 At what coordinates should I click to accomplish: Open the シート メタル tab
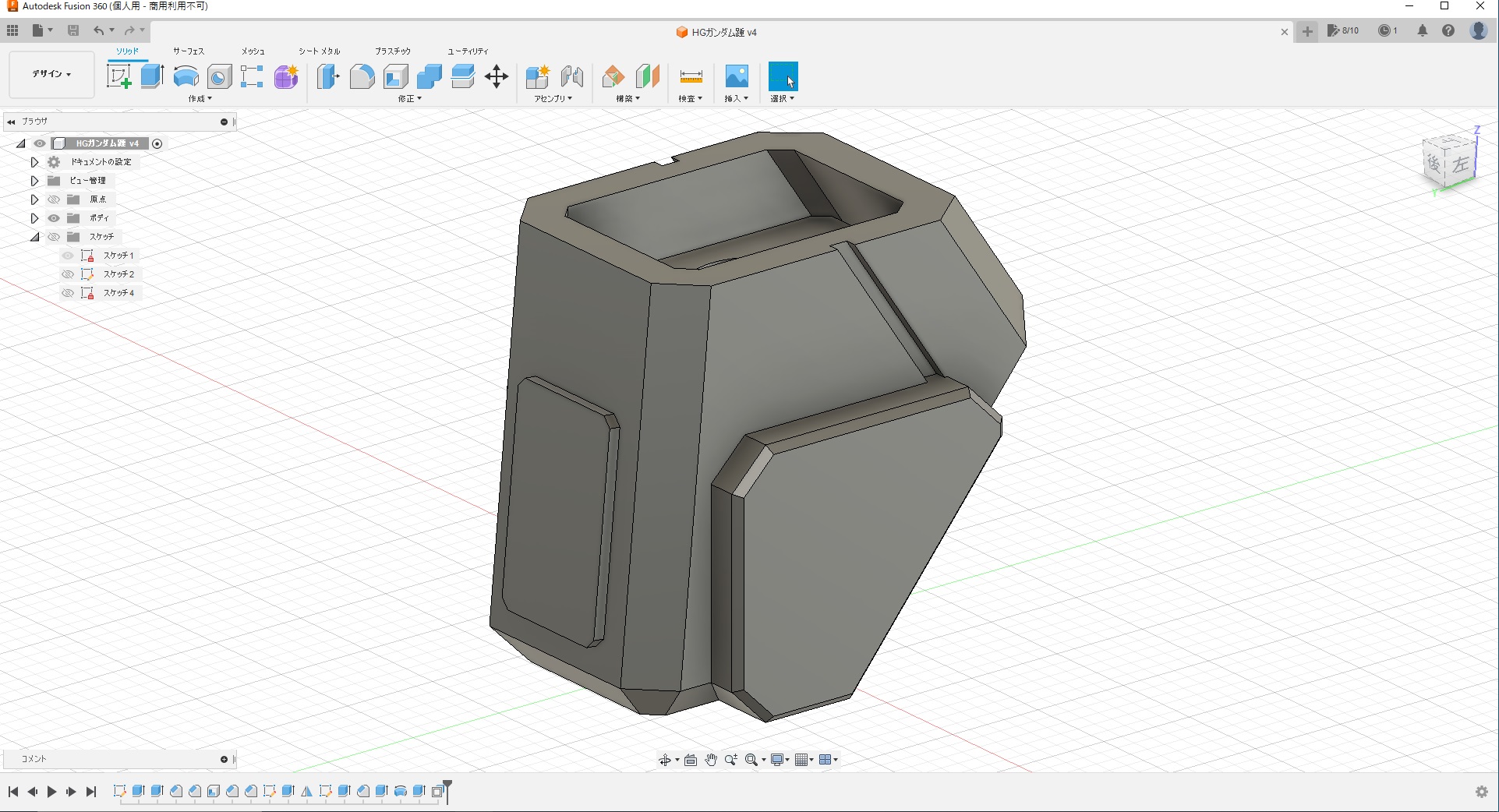point(319,51)
